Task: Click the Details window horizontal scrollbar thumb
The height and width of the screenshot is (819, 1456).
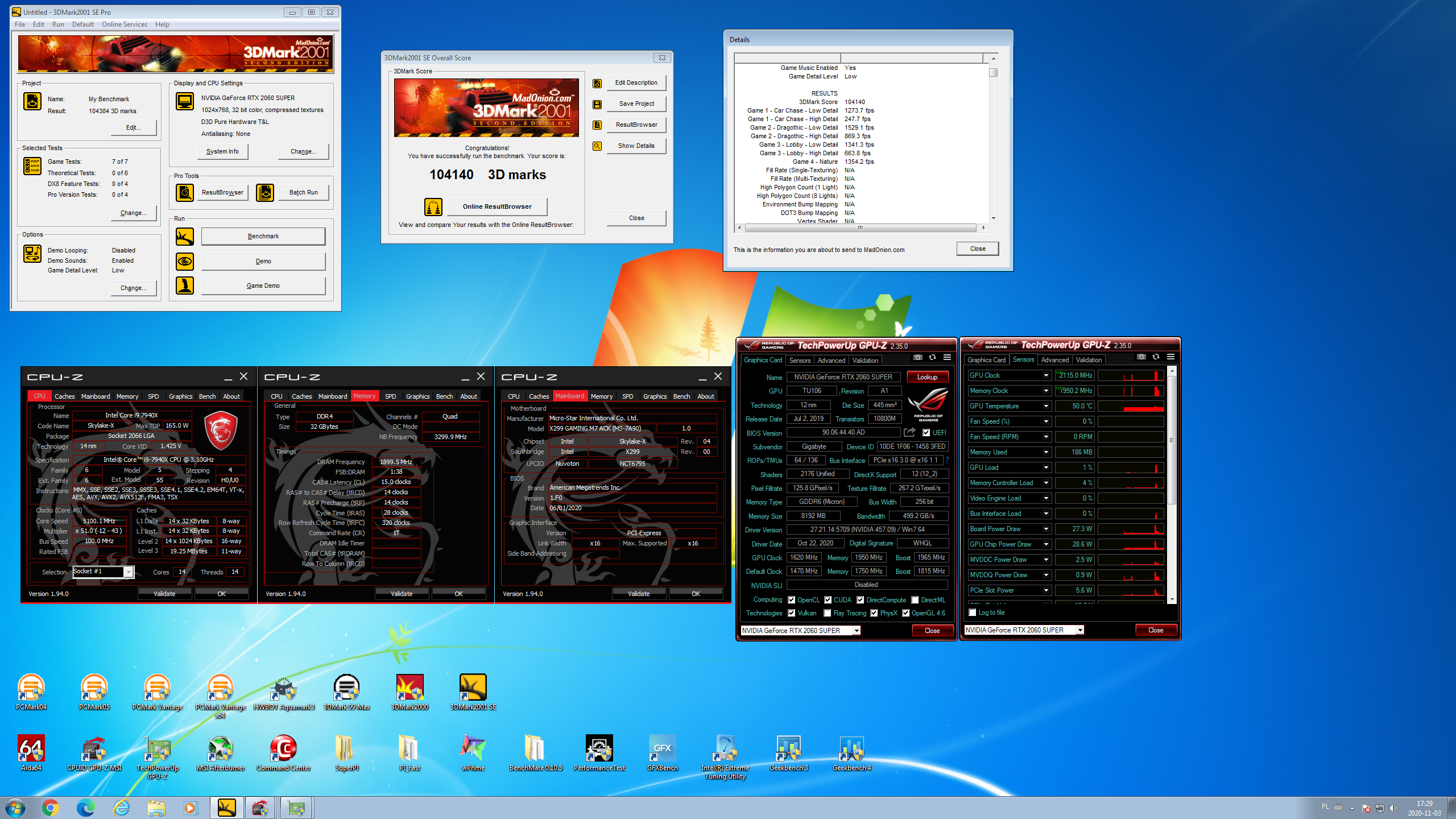Action: 861,227
